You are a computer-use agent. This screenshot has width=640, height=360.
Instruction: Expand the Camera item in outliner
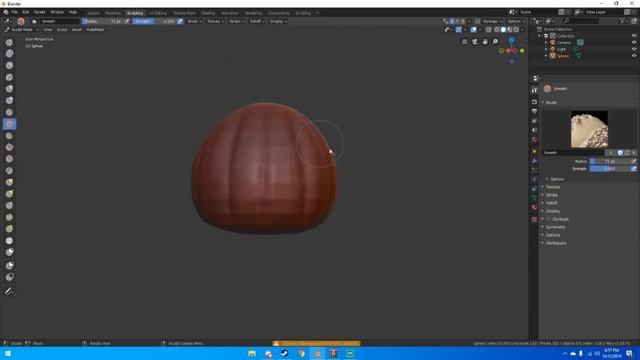click(x=546, y=42)
